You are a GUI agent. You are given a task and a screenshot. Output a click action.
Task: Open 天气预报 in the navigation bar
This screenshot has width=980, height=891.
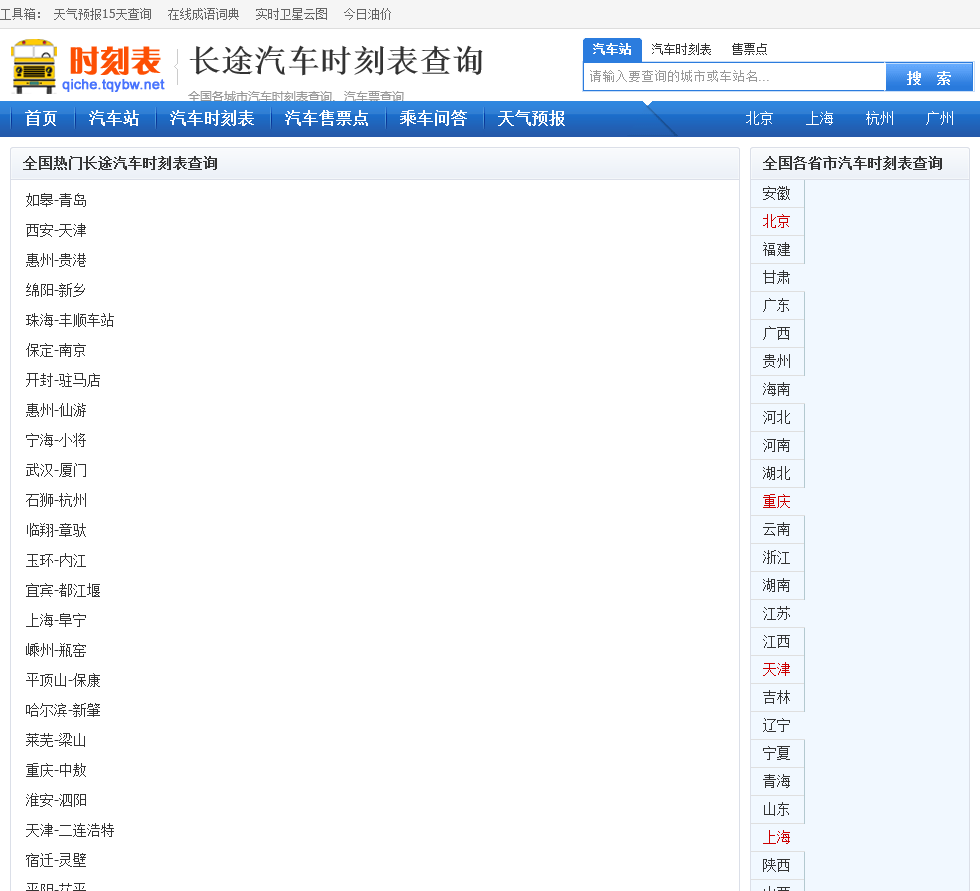click(531, 118)
